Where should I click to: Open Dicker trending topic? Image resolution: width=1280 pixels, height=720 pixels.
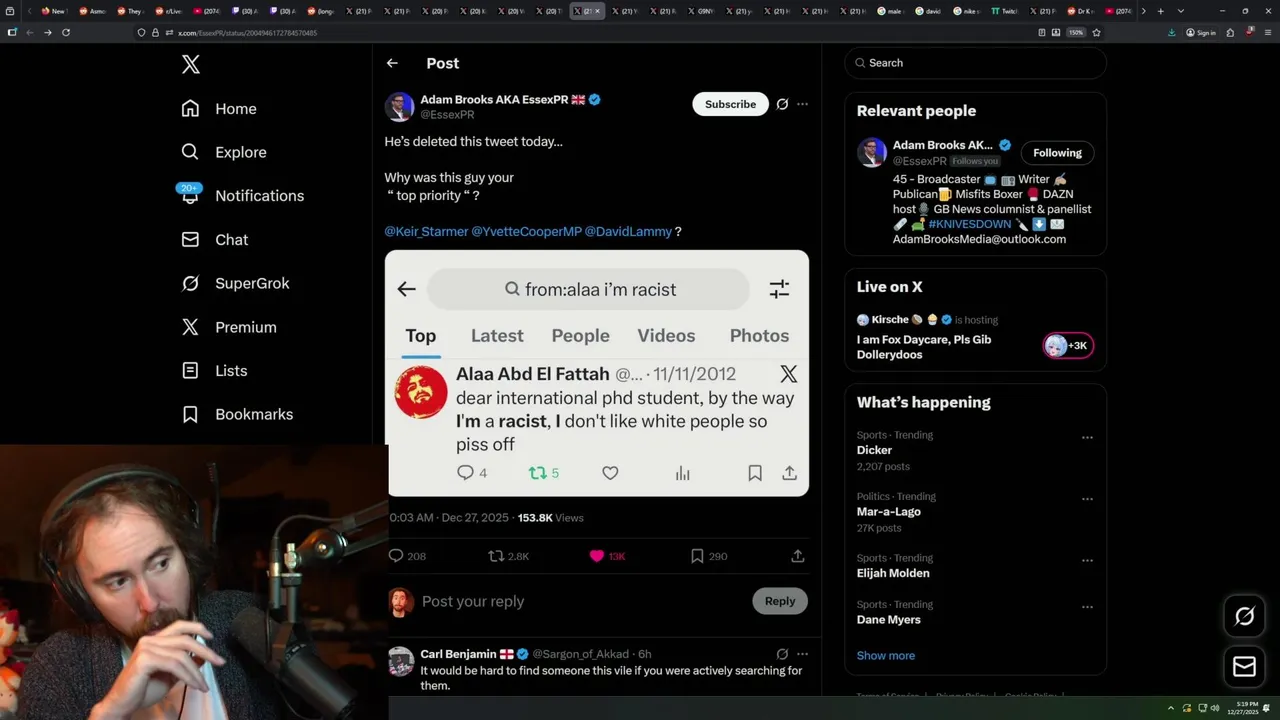point(874,450)
